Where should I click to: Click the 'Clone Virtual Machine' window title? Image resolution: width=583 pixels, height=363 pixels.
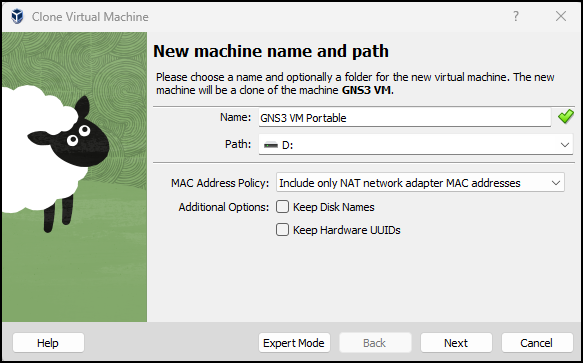tap(90, 17)
